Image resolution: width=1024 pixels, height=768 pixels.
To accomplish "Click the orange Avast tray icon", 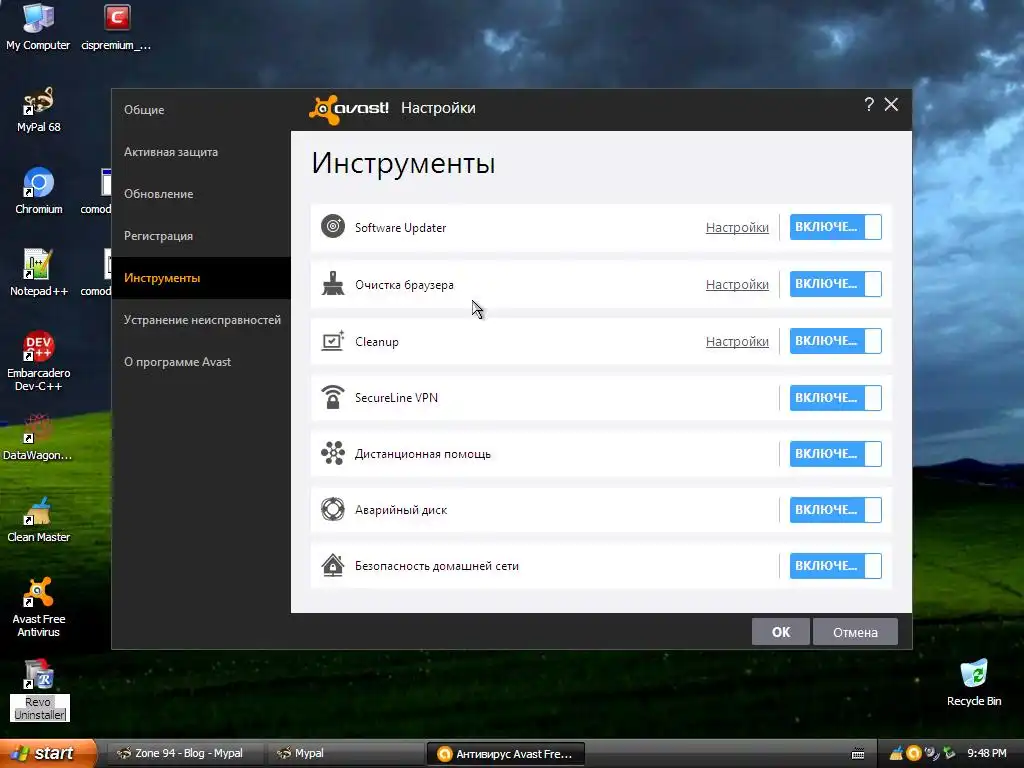I will [x=914, y=754].
